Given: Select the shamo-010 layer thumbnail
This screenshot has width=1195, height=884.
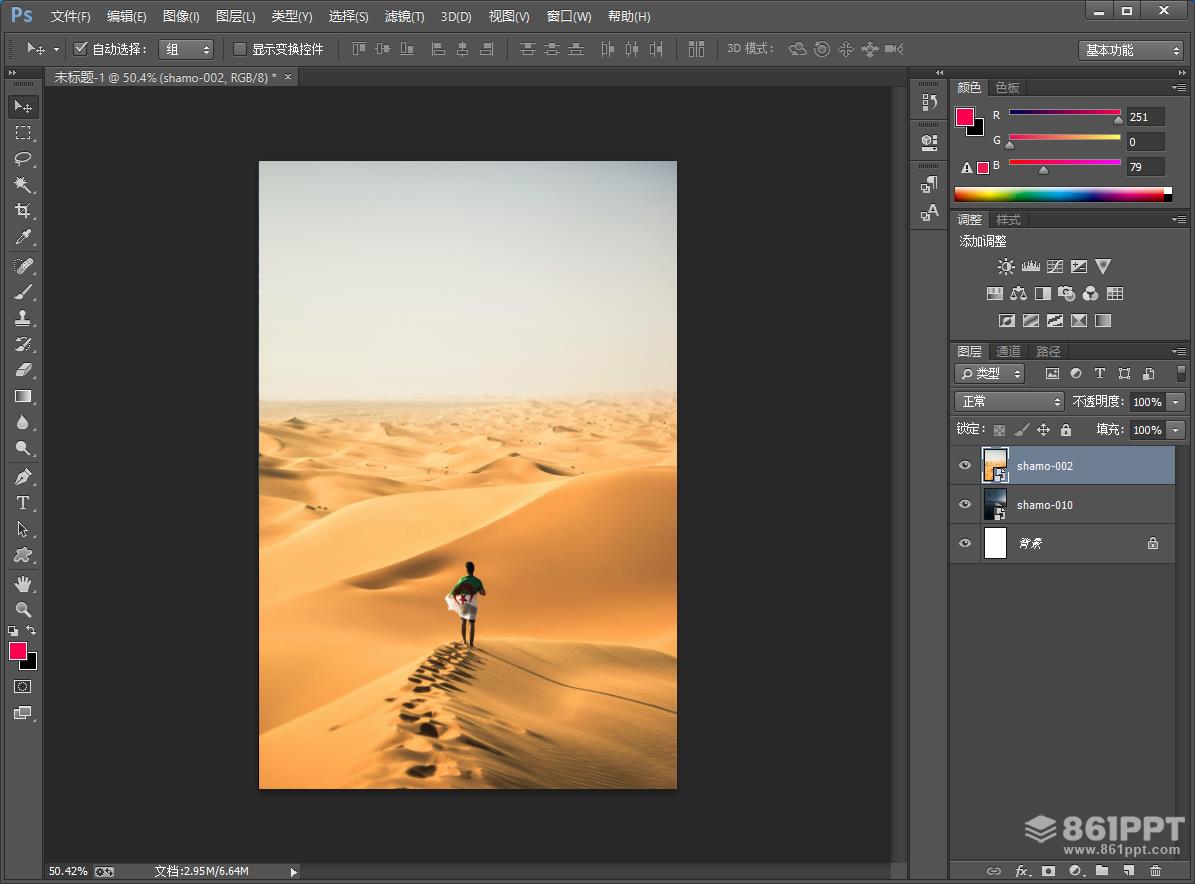Looking at the screenshot, I should coord(995,504).
